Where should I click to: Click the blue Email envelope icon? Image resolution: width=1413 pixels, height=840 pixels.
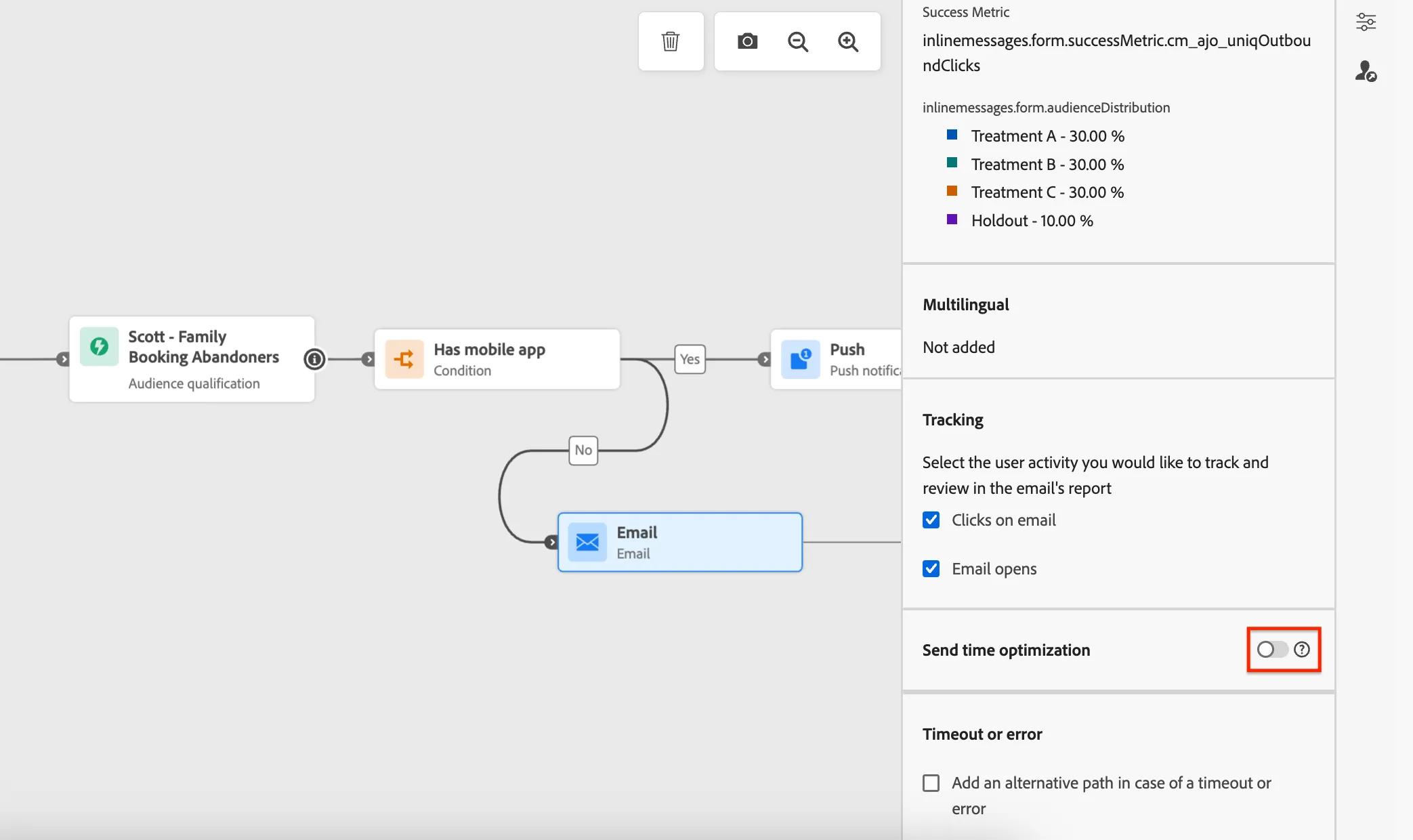(x=587, y=542)
